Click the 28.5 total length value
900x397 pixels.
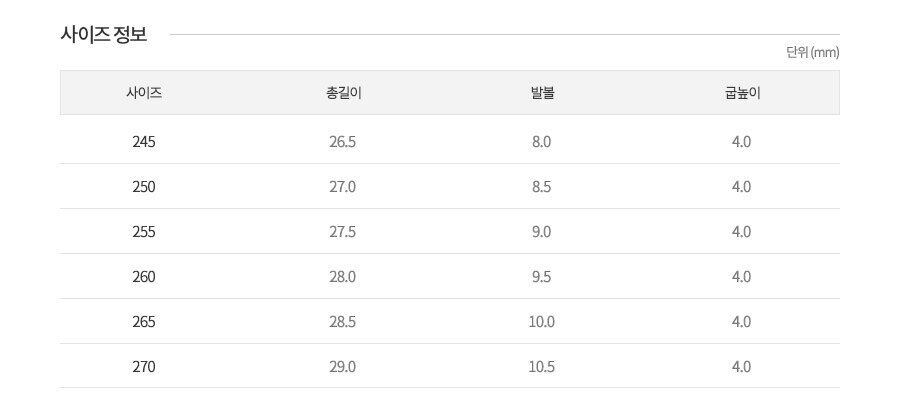pyautogui.click(x=343, y=322)
